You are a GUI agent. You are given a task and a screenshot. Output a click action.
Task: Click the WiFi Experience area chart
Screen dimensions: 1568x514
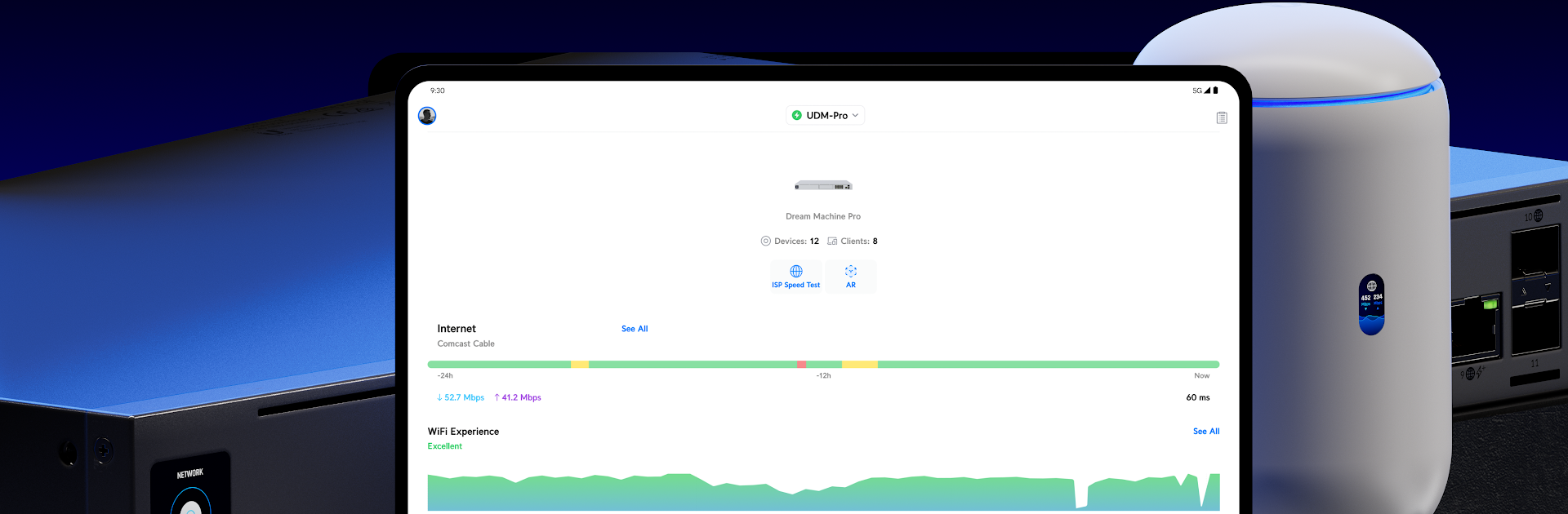(823, 492)
